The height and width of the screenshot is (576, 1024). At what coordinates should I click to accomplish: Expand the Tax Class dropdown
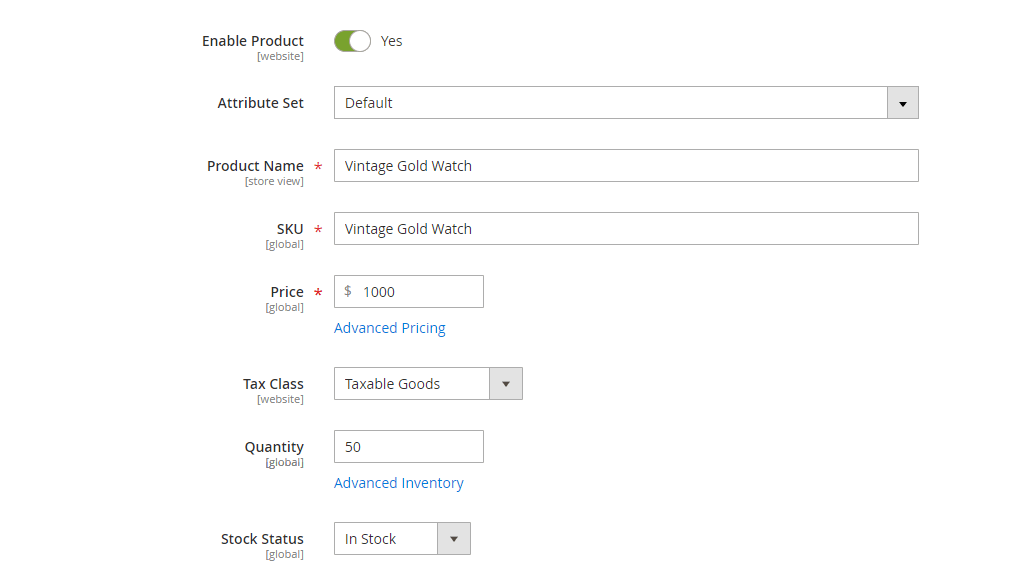point(428,383)
